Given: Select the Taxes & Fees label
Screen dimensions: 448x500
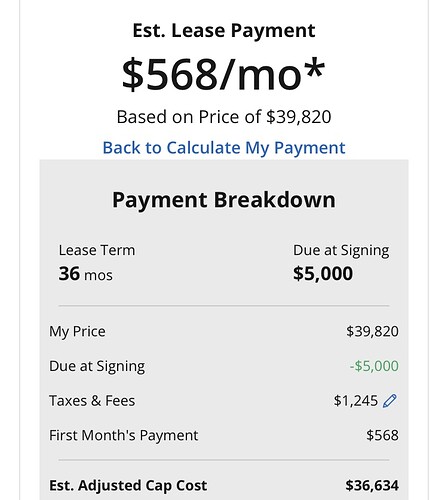Looking at the screenshot, I should (x=92, y=401).
